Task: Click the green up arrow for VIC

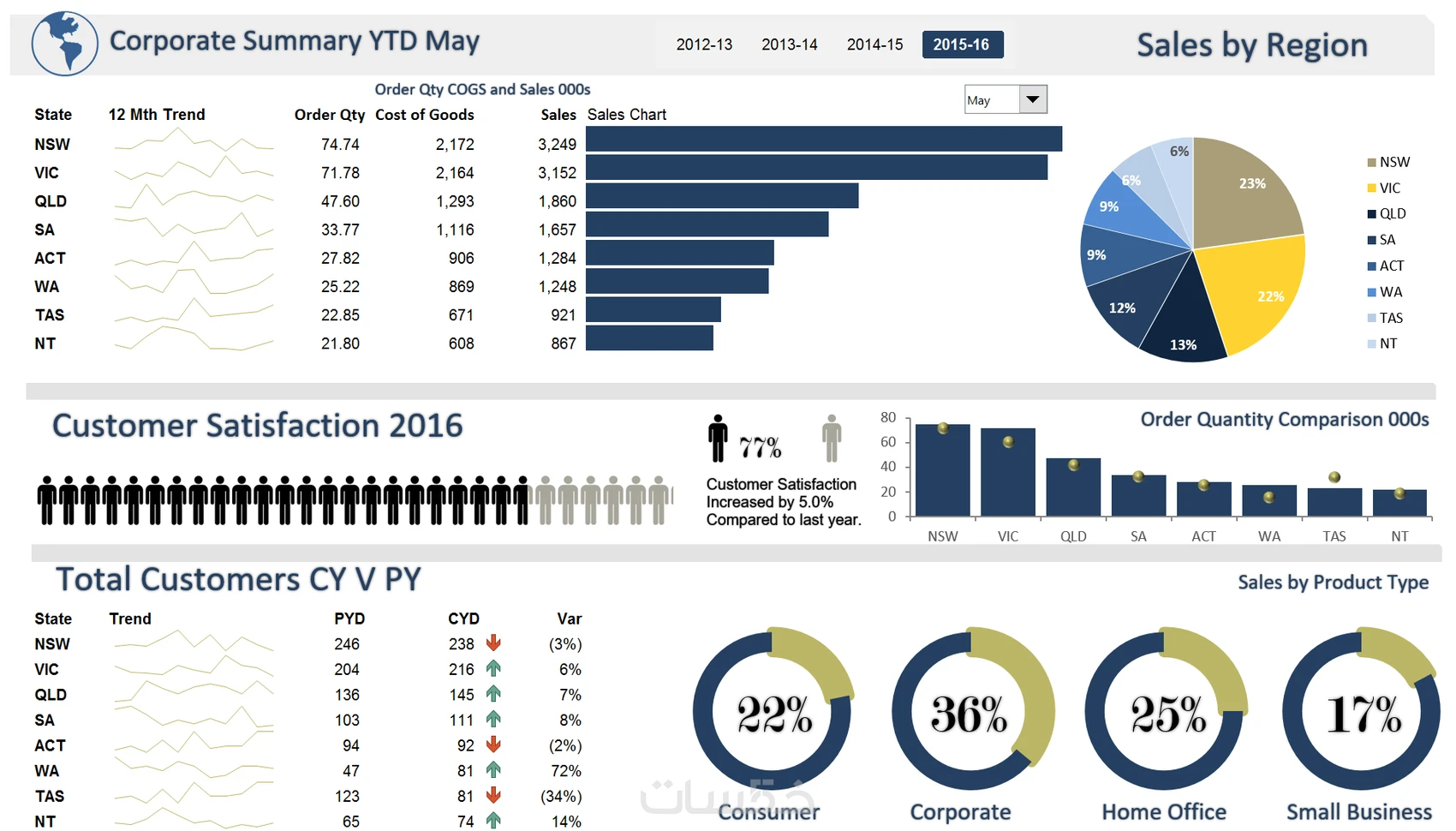Action: coord(493,668)
